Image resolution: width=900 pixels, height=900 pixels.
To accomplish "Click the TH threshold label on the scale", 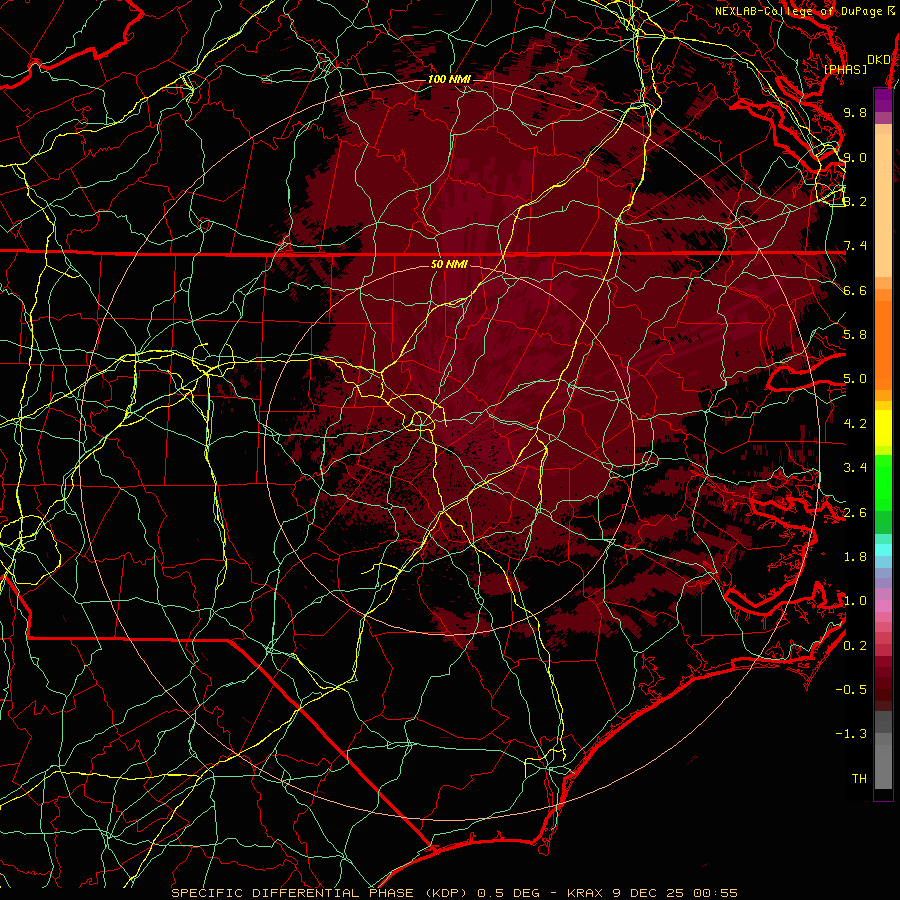I will [859, 779].
